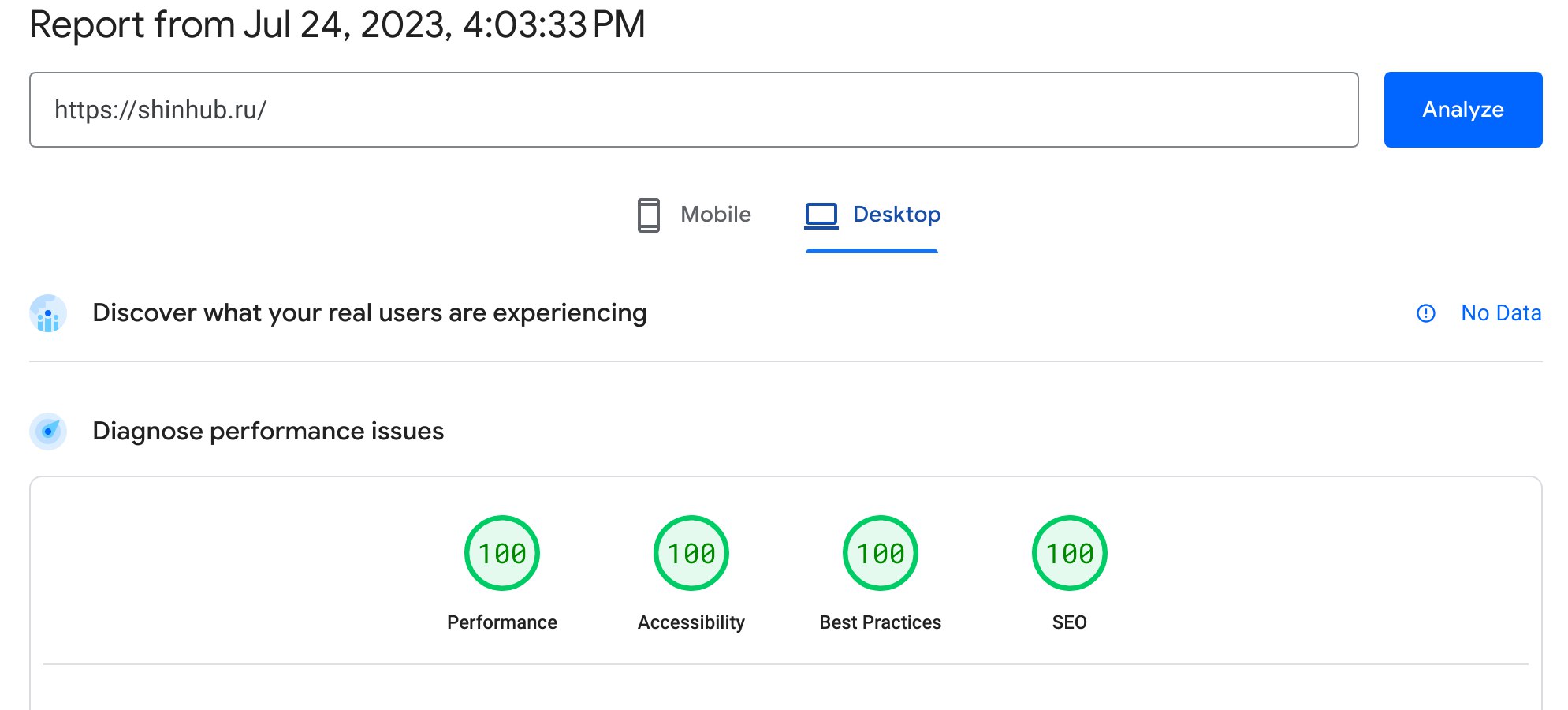Focus the URL field containing shinhub.ru
Viewport: 1568px width, 710px height.
[x=694, y=110]
